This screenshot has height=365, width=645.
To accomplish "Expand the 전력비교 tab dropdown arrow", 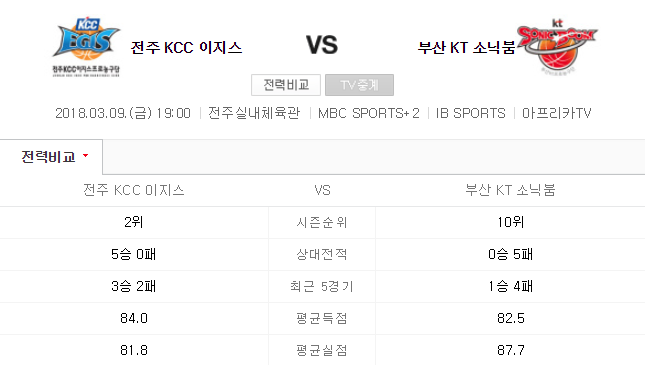I will pyautogui.click(x=86, y=156).
